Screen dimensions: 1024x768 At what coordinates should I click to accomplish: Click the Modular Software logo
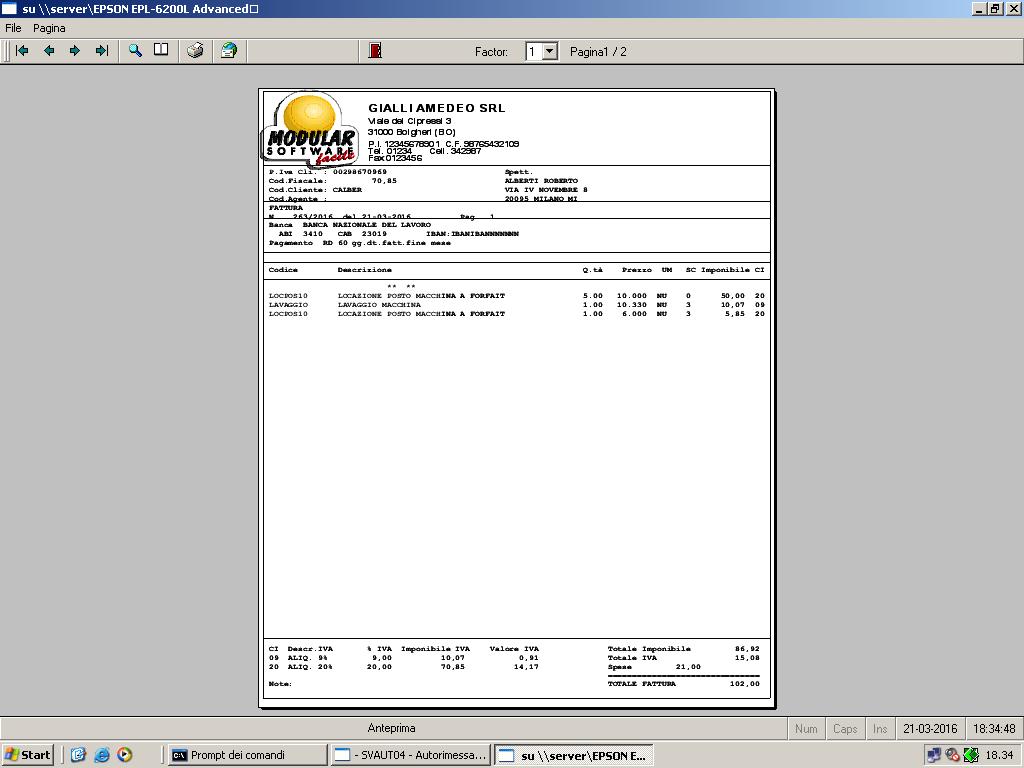(310, 129)
